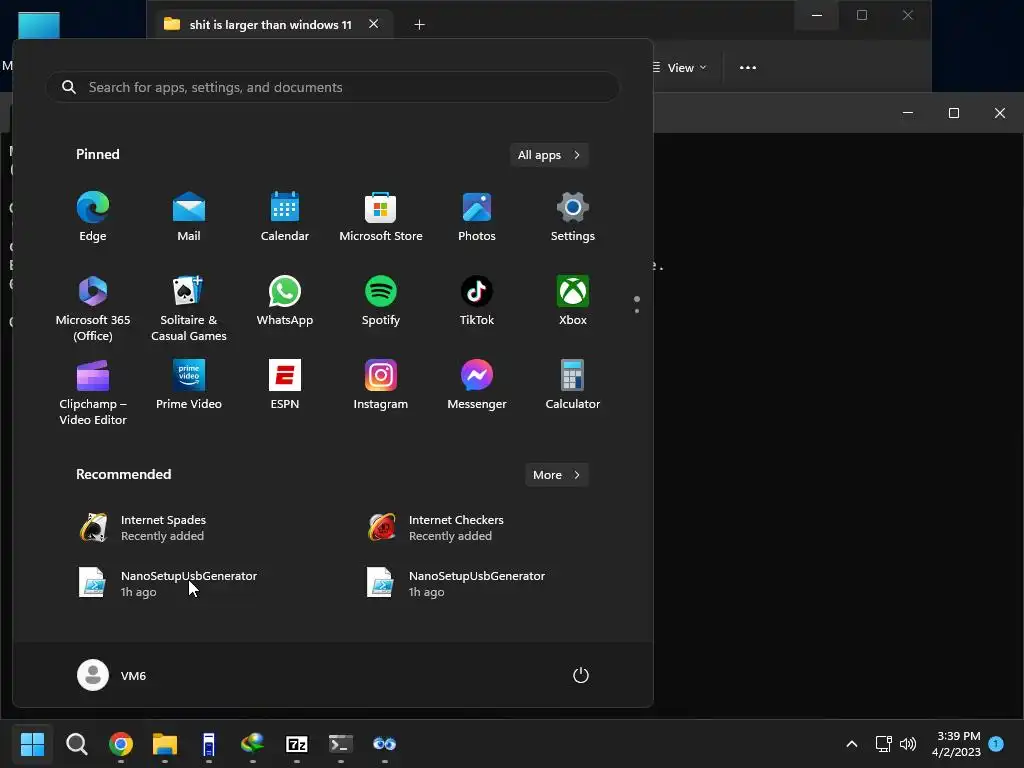Open the right NanoSetupUsbGenerator file
This screenshot has height=768, width=1024.
pos(455,583)
